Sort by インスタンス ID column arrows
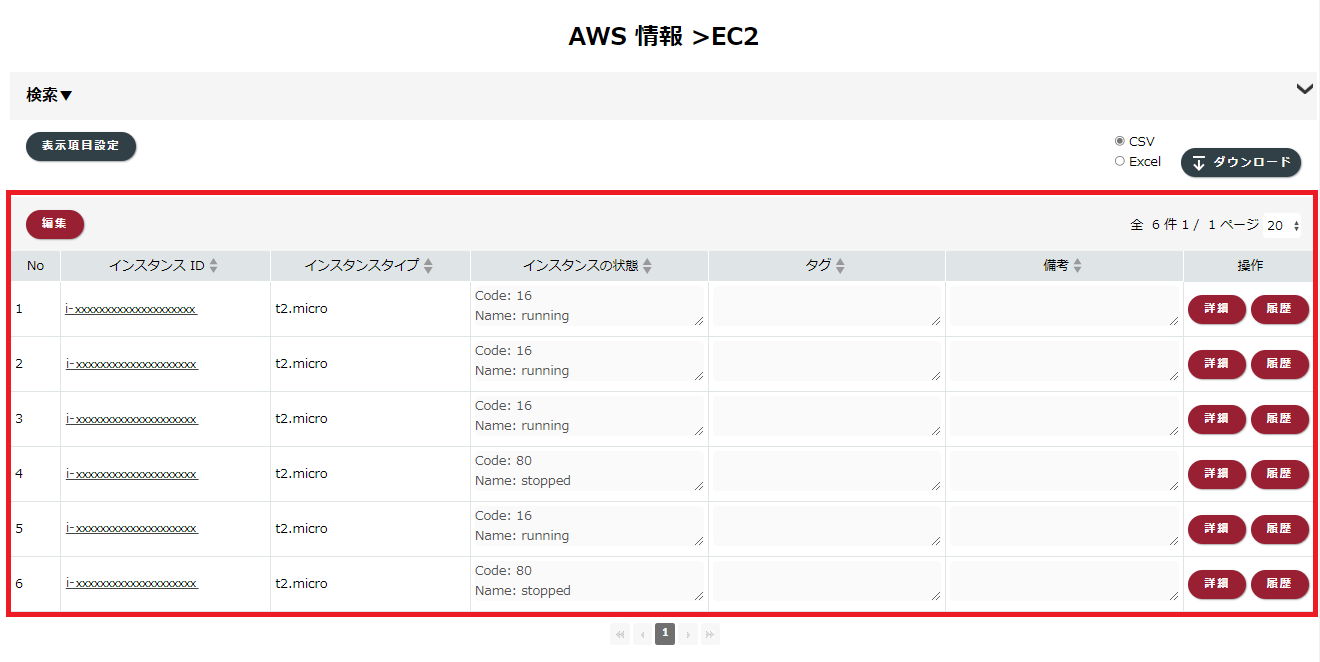 pyautogui.click(x=213, y=266)
